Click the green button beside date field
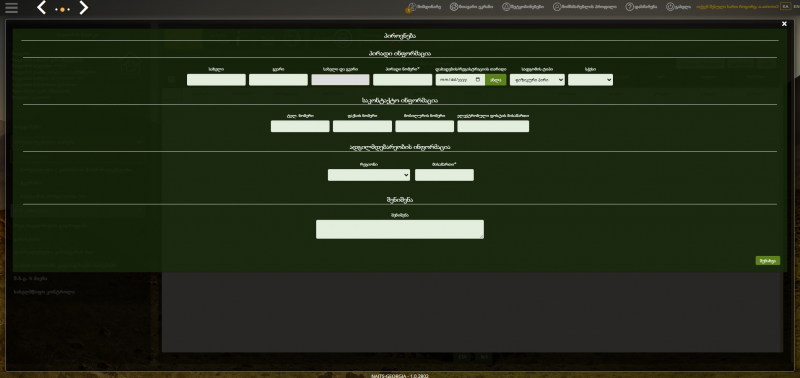Viewport: 800px width, 378px height. [x=495, y=80]
